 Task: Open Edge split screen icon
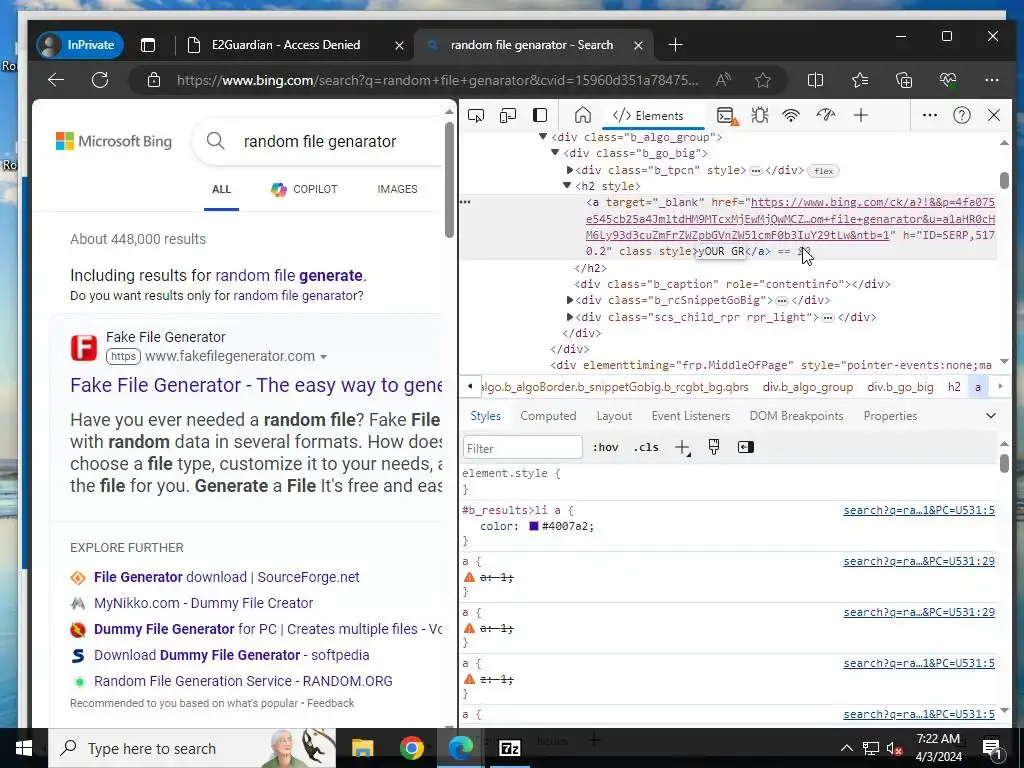click(x=815, y=80)
